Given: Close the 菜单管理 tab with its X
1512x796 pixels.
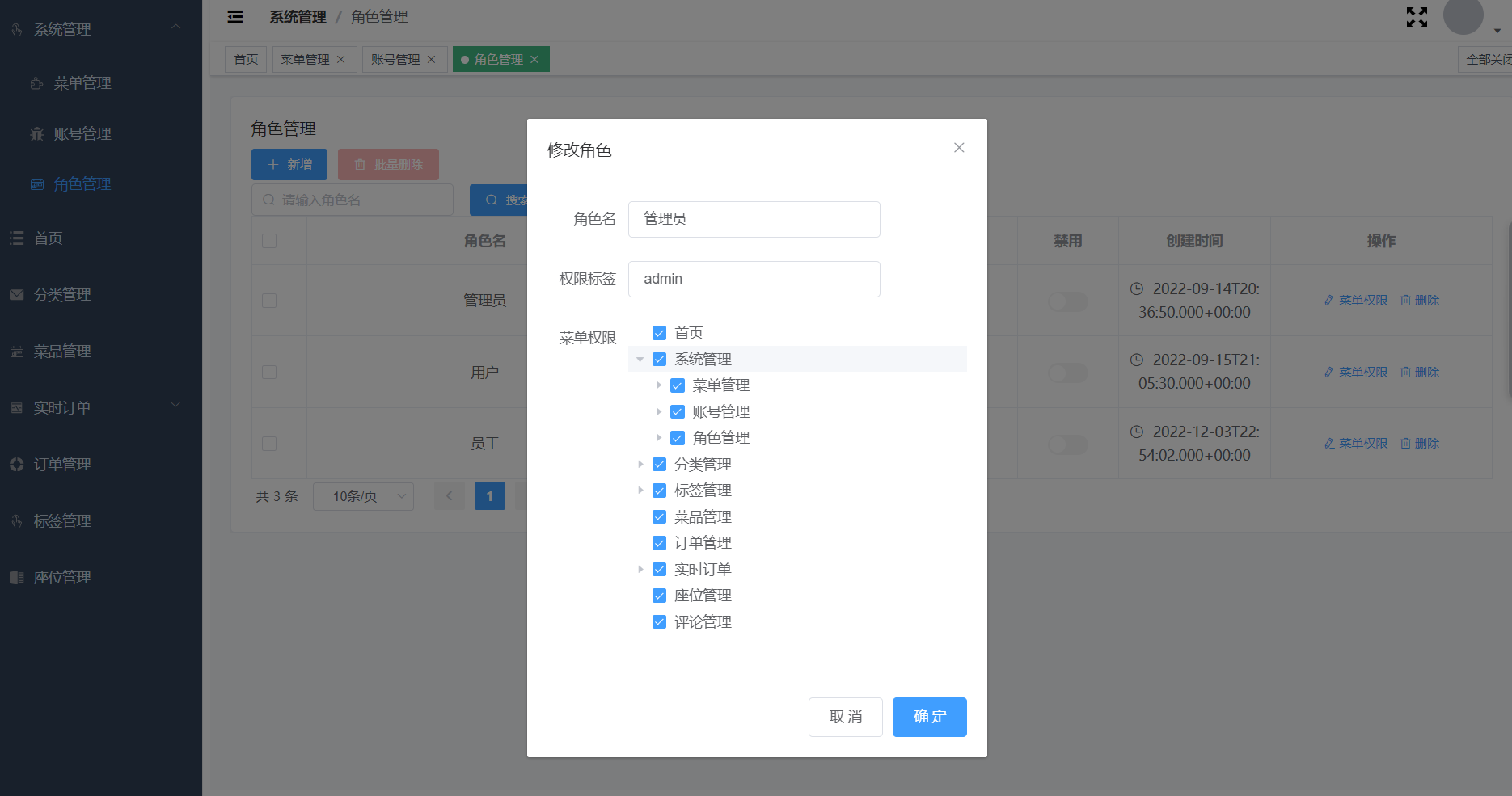Looking at the screenshot, I should 341,60.
